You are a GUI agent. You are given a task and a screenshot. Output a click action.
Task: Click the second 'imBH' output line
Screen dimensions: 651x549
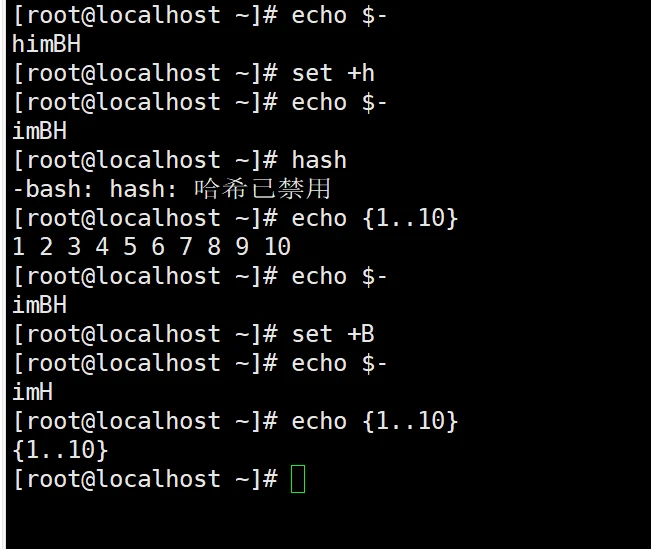[x=39, y=305]
